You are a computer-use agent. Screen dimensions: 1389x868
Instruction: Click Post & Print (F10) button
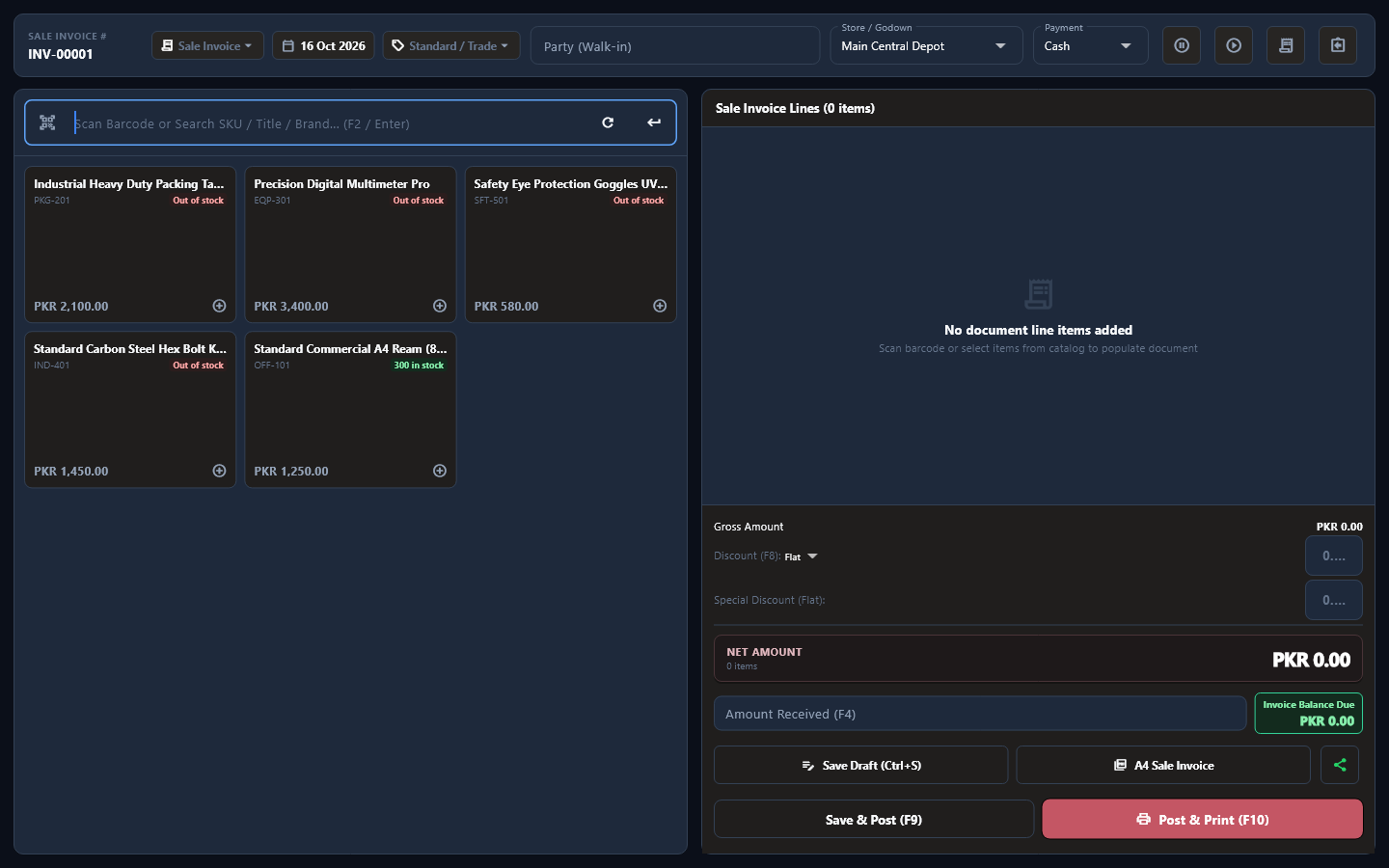pyautogui.click(x=1203, y=819)
